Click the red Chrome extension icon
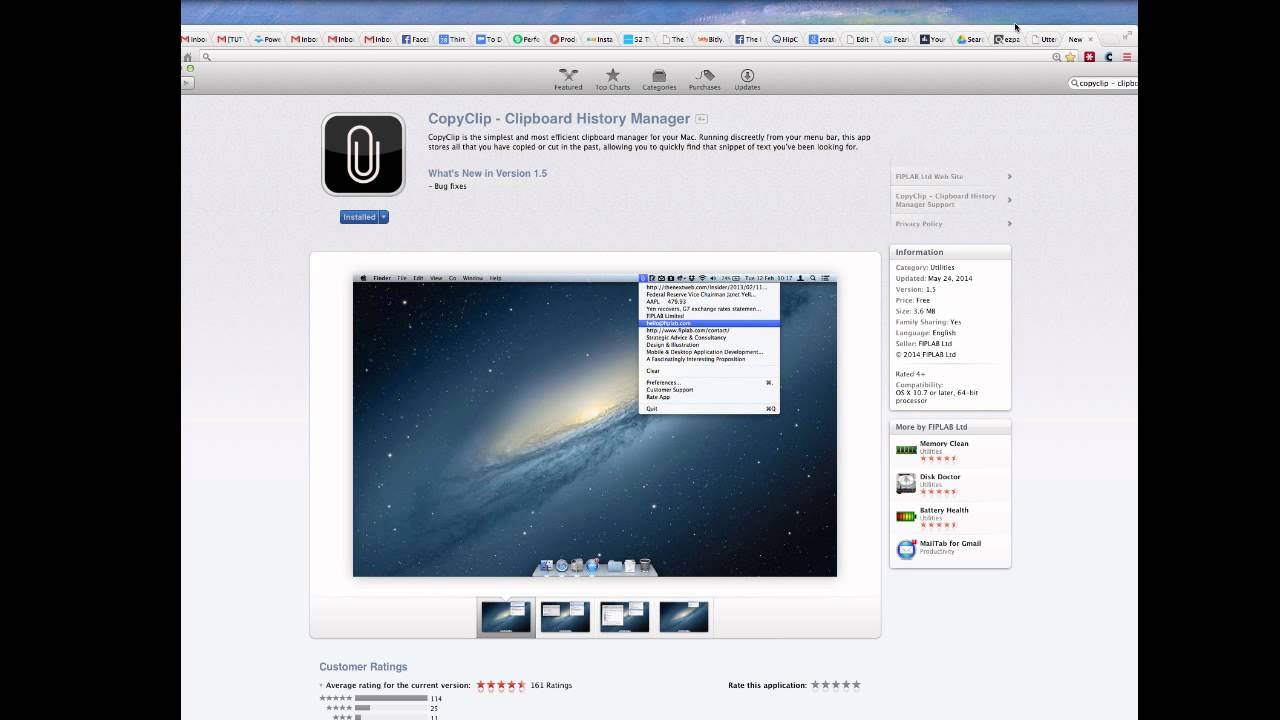Screen dimensions: 1280x720 click(1089, 57)
